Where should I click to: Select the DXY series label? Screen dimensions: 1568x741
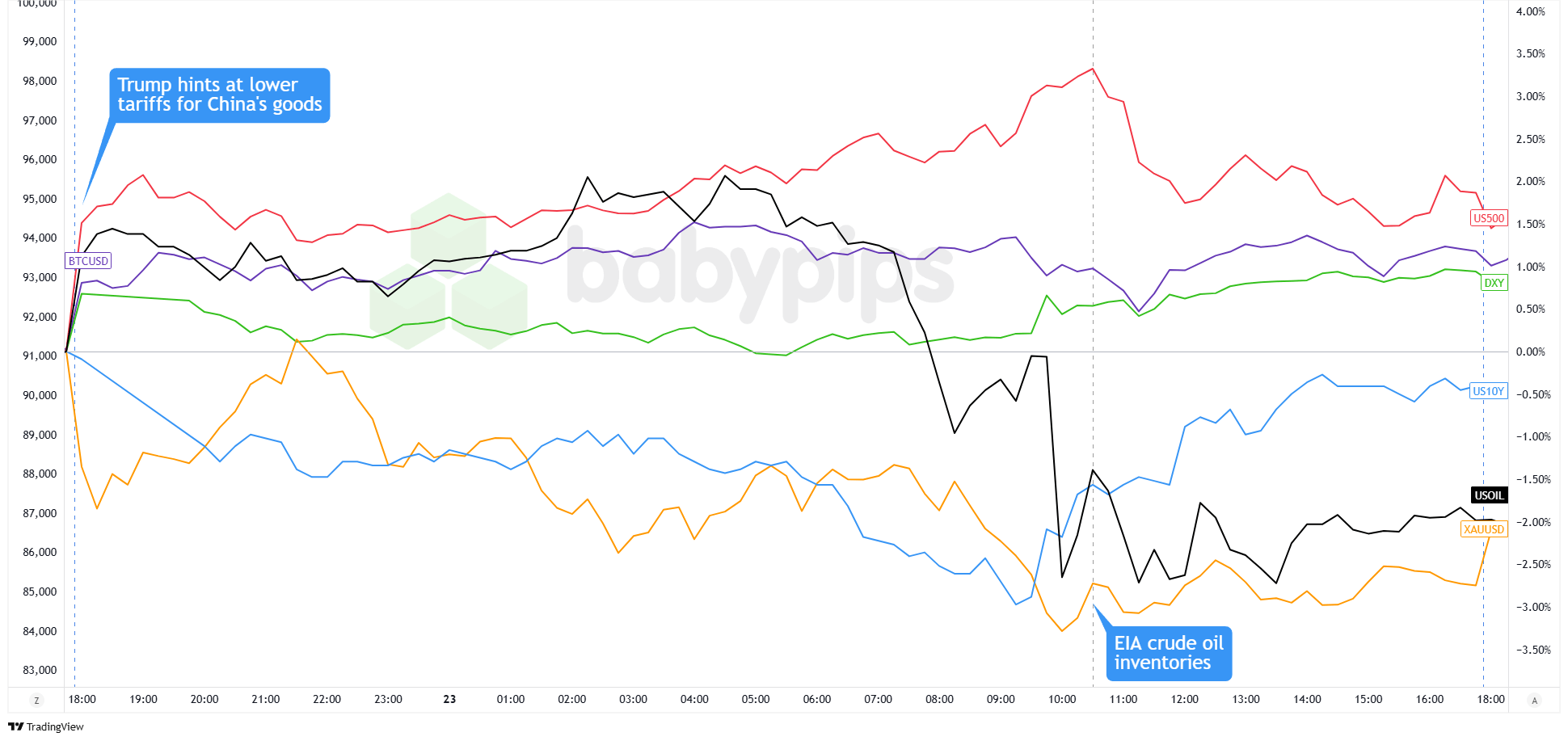tap(1494, 283)
